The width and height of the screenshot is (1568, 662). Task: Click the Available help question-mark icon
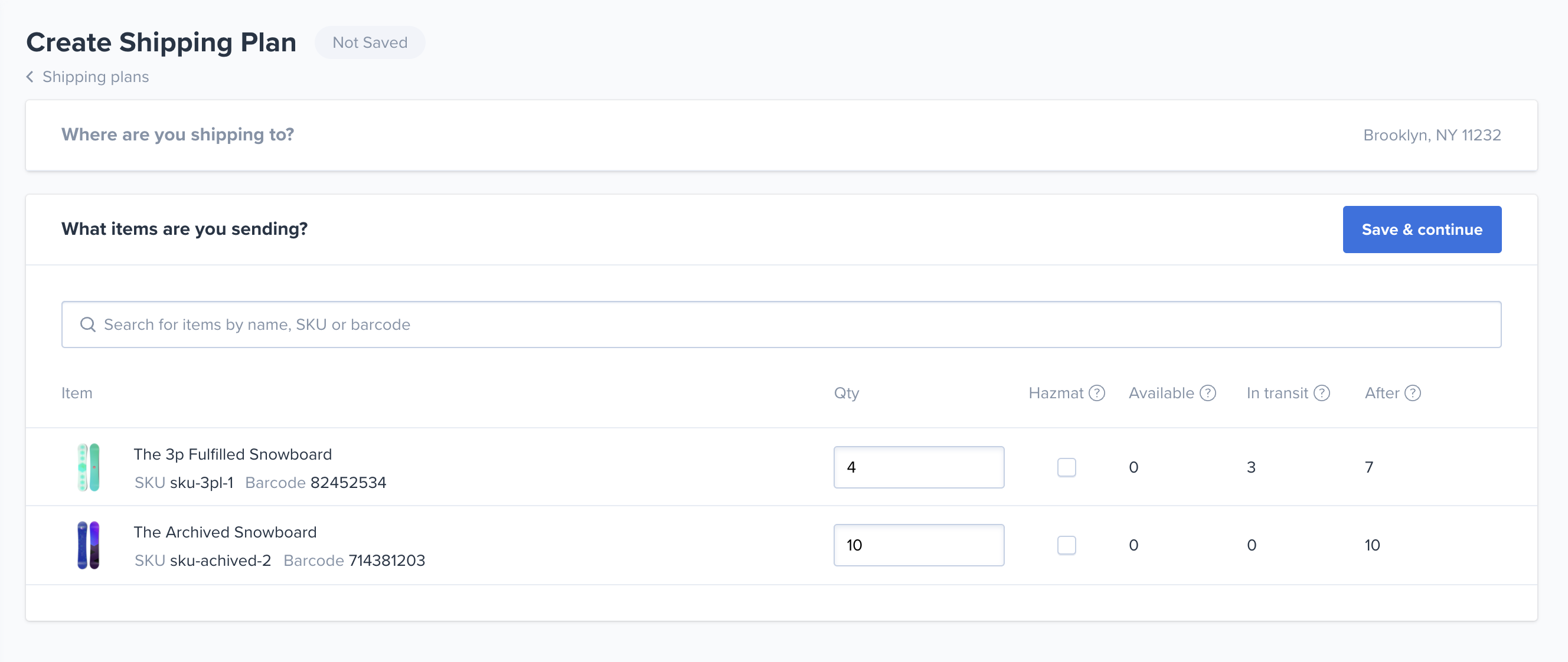(x=1208, y=393)
